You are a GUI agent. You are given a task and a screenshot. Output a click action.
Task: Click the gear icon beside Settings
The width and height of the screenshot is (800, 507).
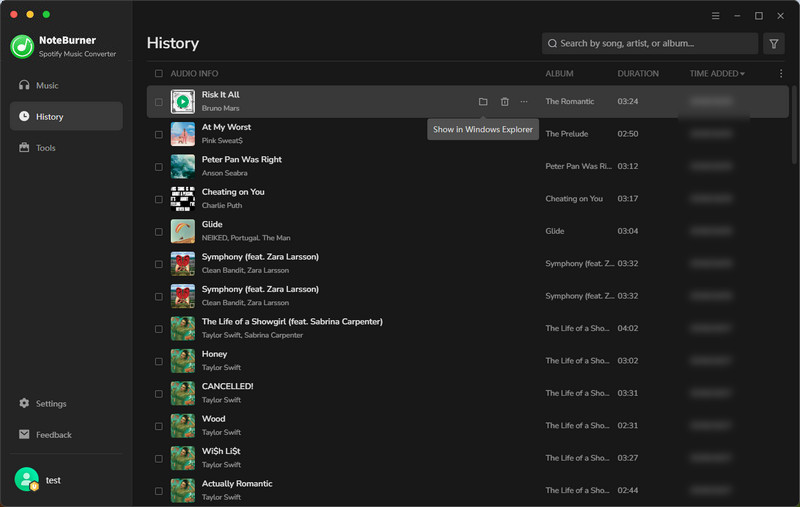coord(24,403)
